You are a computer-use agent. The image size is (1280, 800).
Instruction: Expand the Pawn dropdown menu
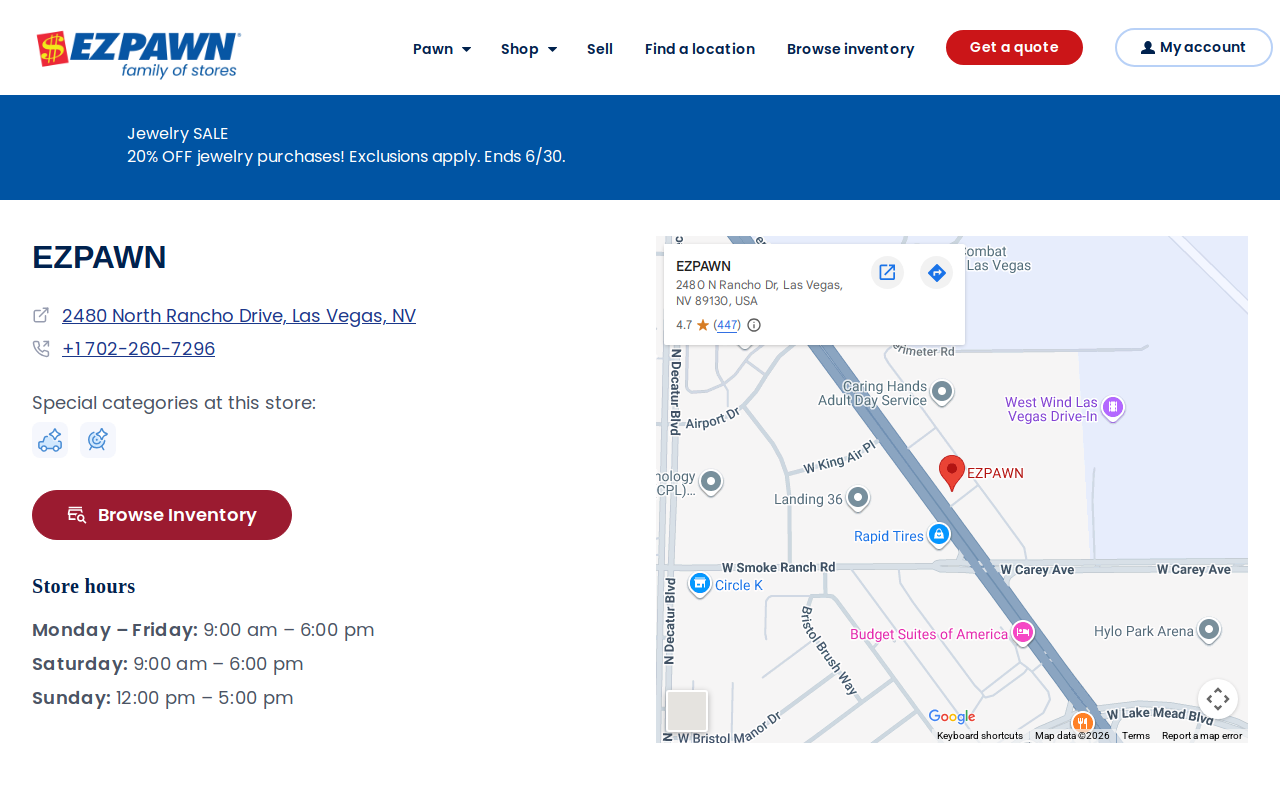click(x=442, y=49)
